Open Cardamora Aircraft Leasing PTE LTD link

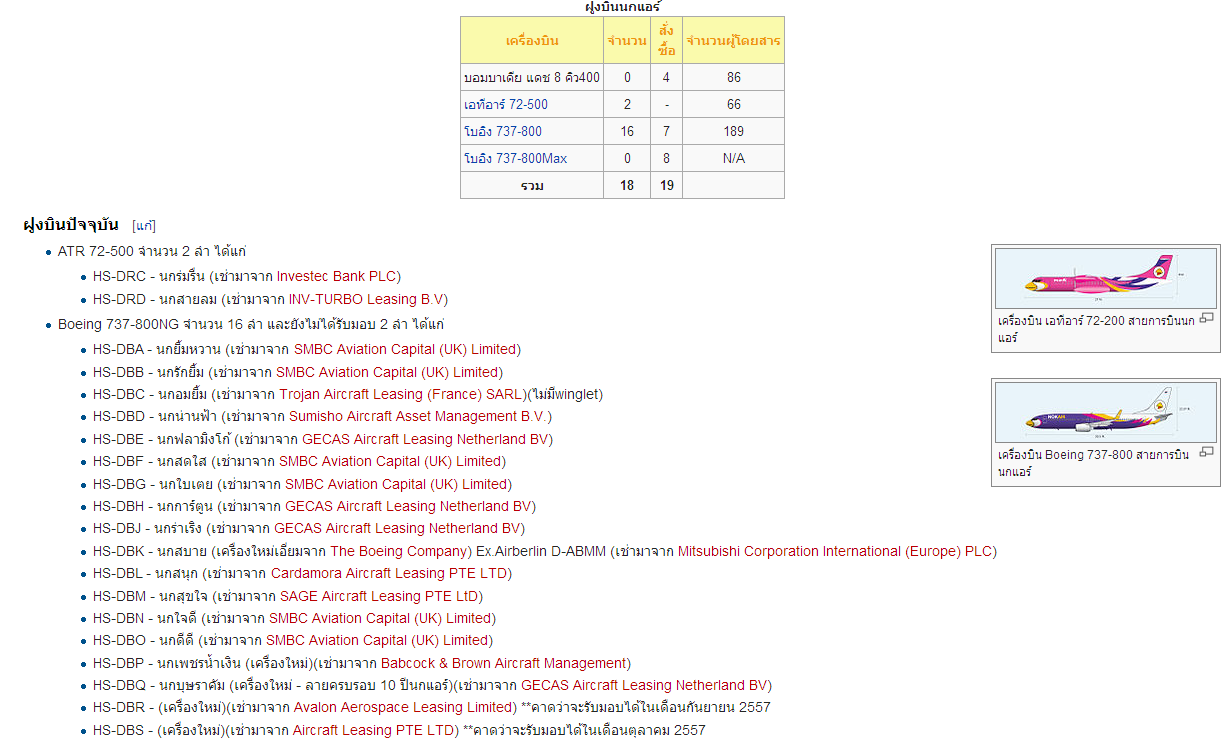click(x=389, y=573)
